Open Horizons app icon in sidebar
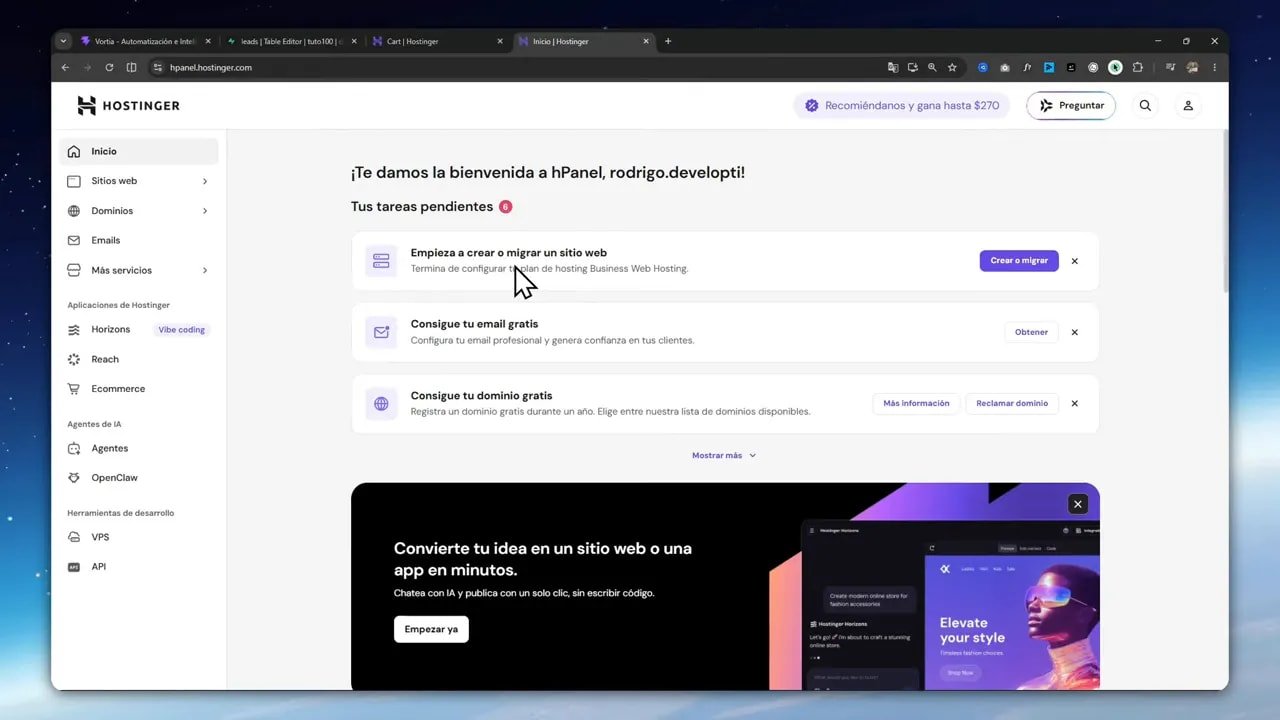The width and height of the screenshot is (1280, 720). click(74, 329)
